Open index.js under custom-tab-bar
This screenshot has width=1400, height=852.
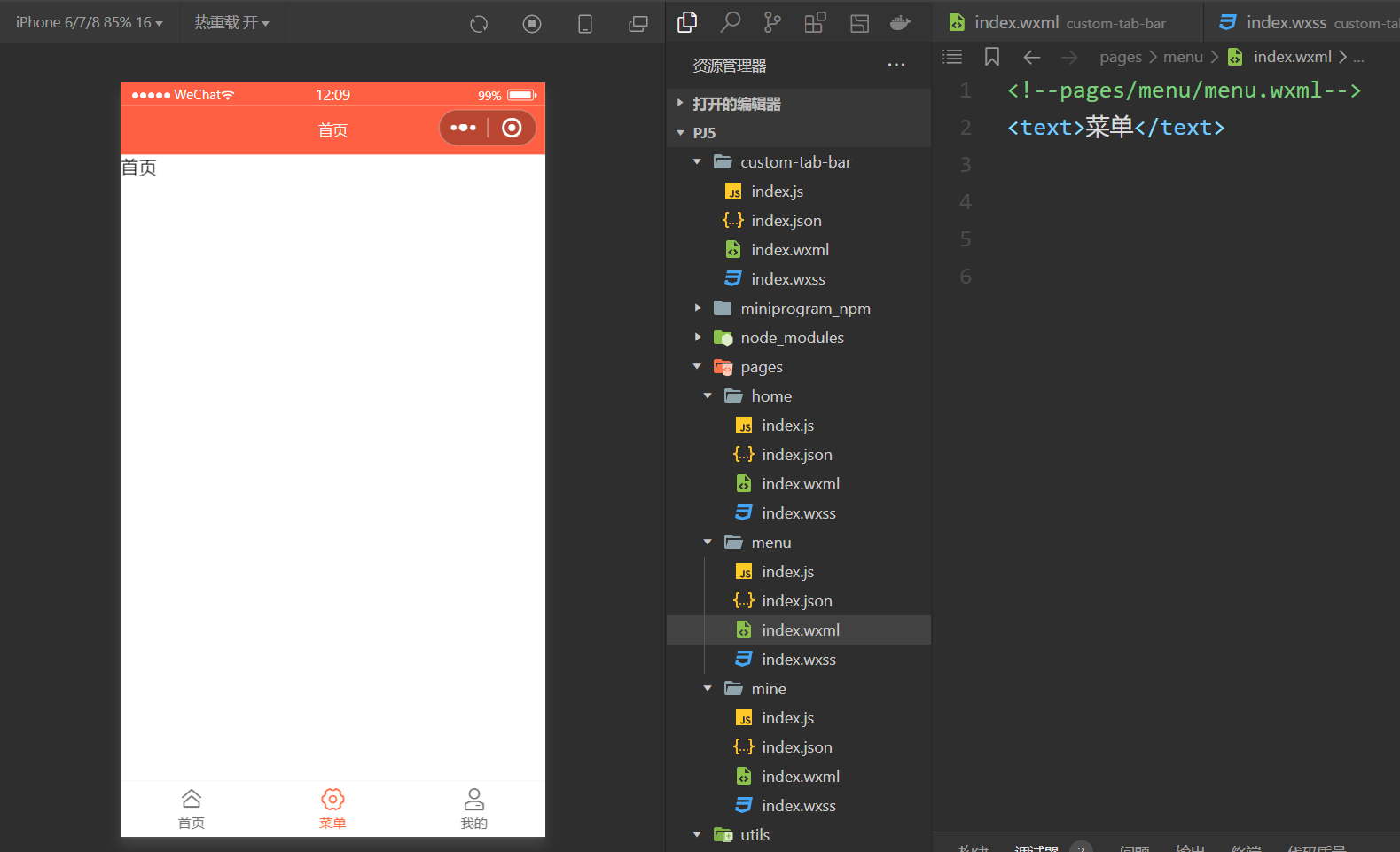point(798,192)
